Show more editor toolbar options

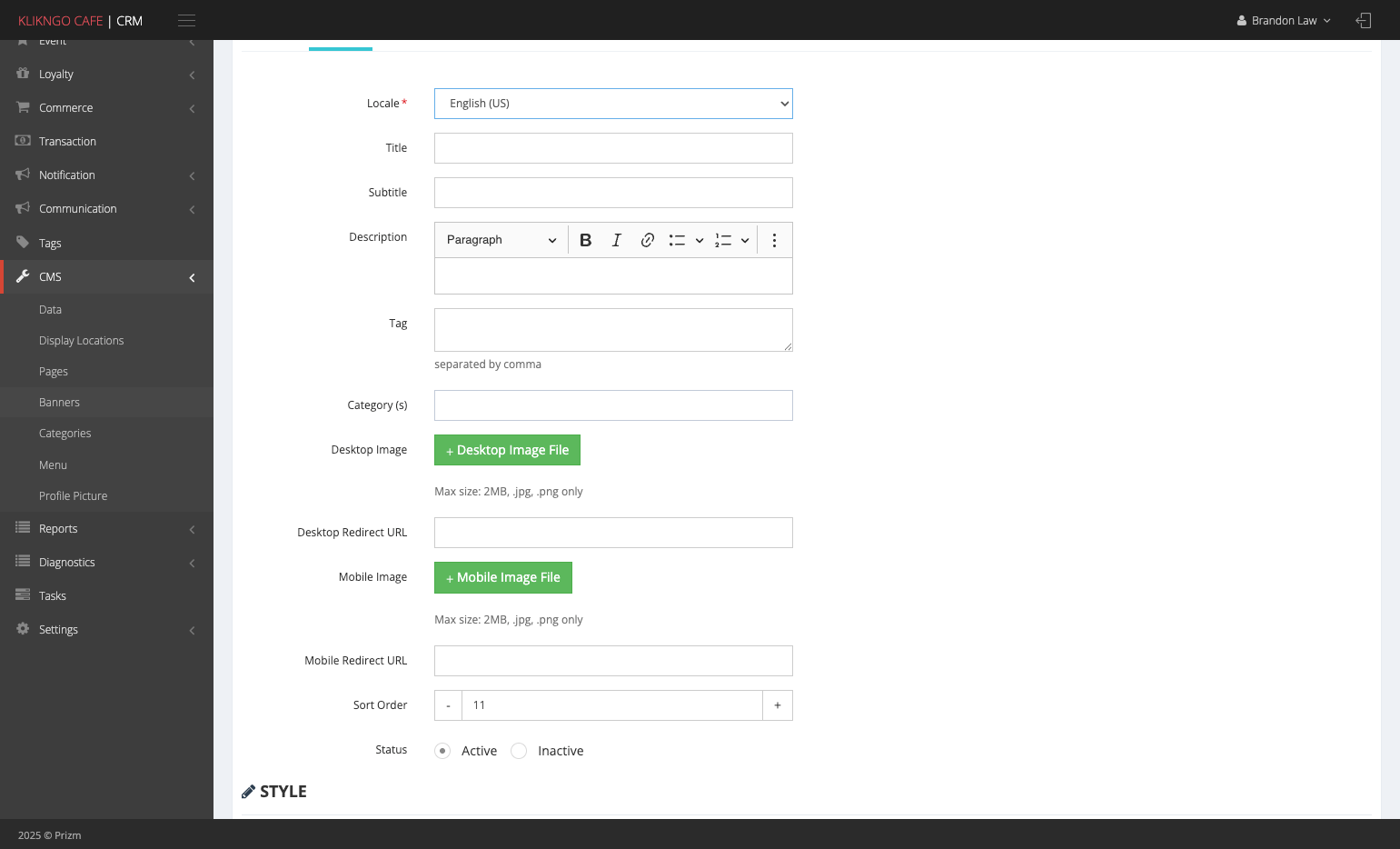pos(774,240)
